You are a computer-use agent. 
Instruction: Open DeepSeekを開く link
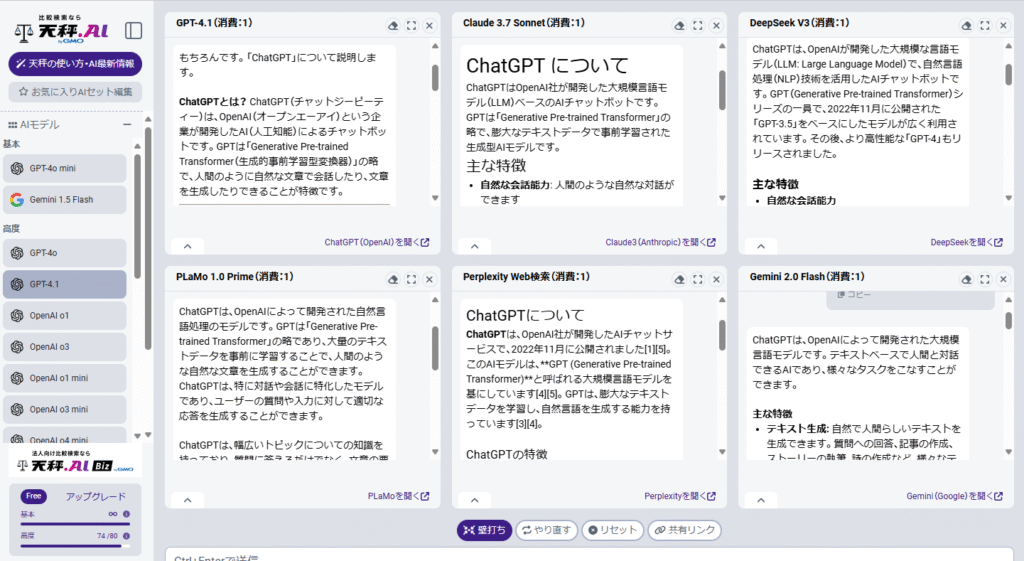[967, 242]
